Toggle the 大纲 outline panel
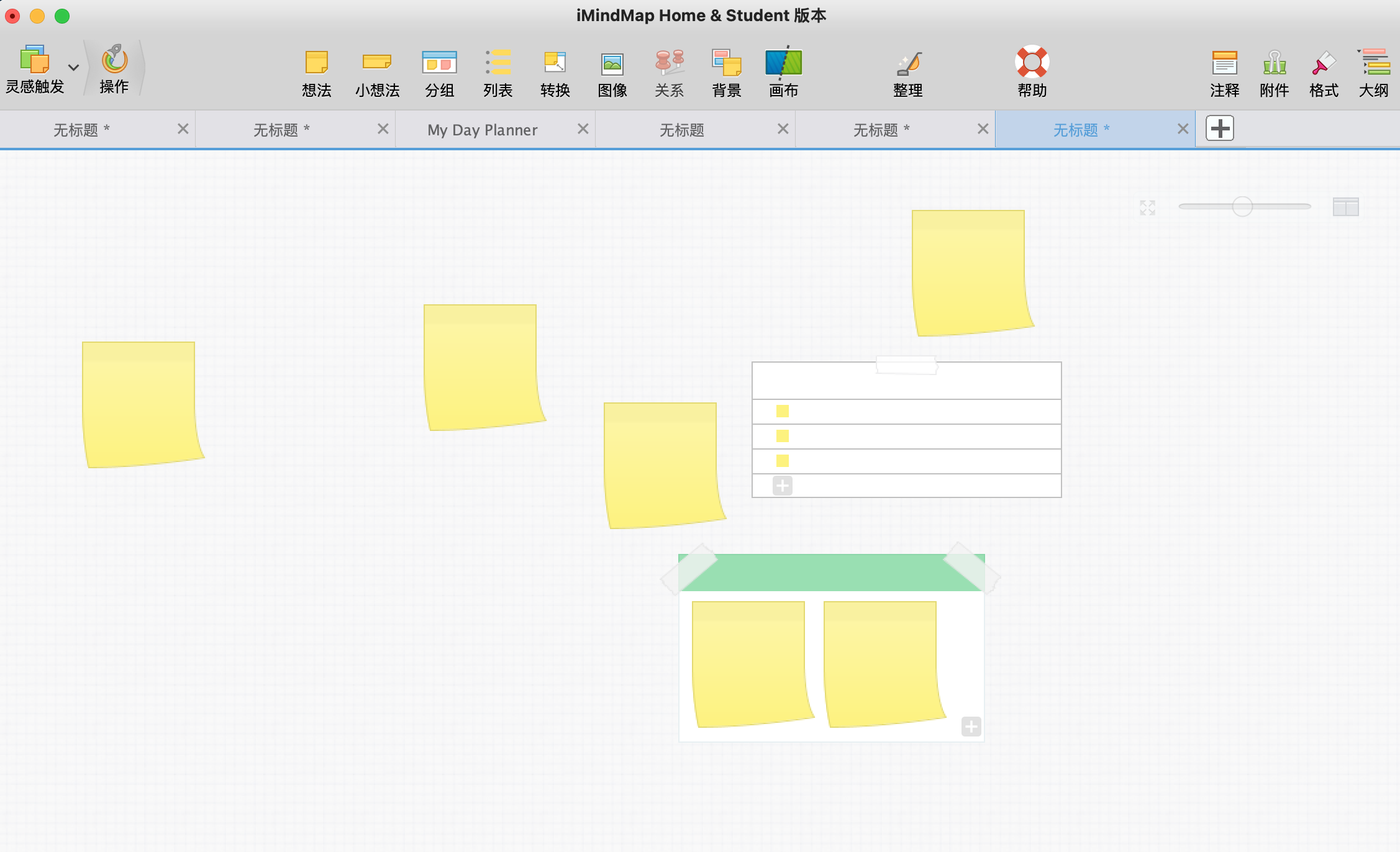 click(x=1373, y=63)
